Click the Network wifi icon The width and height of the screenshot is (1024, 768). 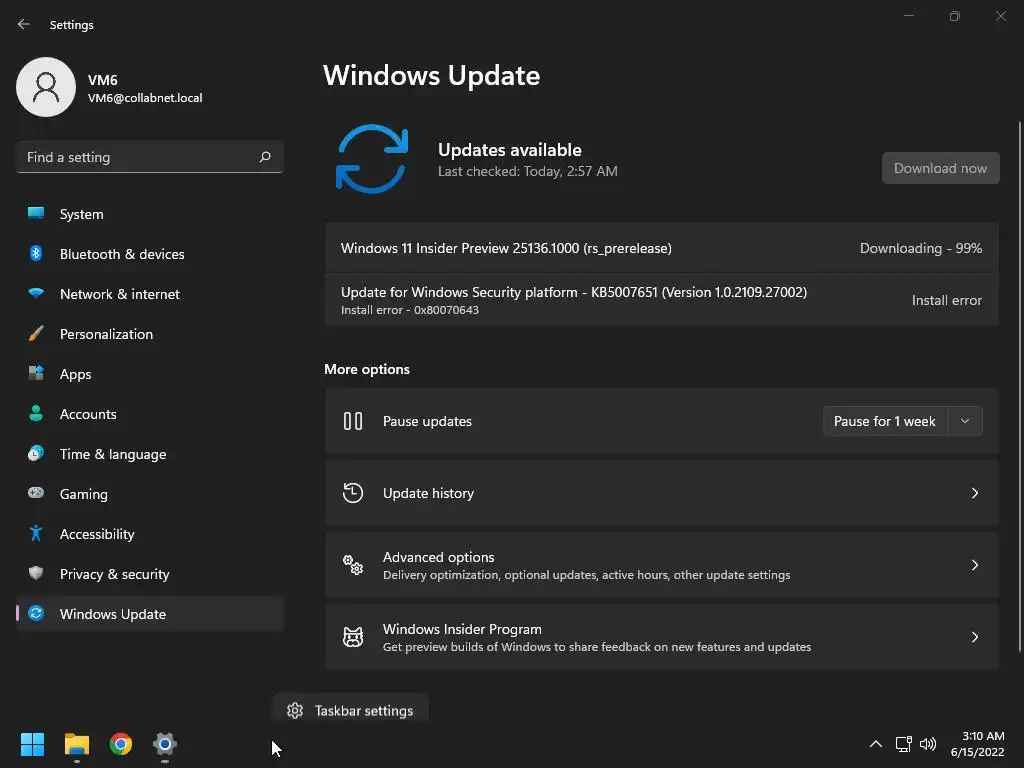(36, 293)
